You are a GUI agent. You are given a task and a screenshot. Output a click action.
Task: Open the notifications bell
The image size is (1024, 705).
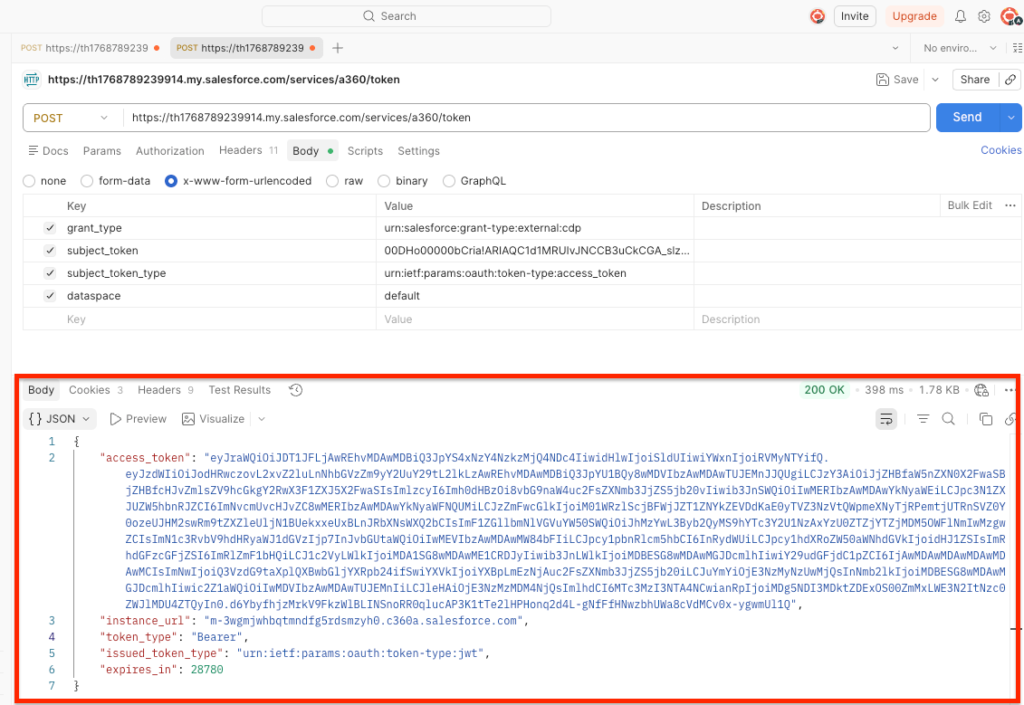[x=960, y=16]
